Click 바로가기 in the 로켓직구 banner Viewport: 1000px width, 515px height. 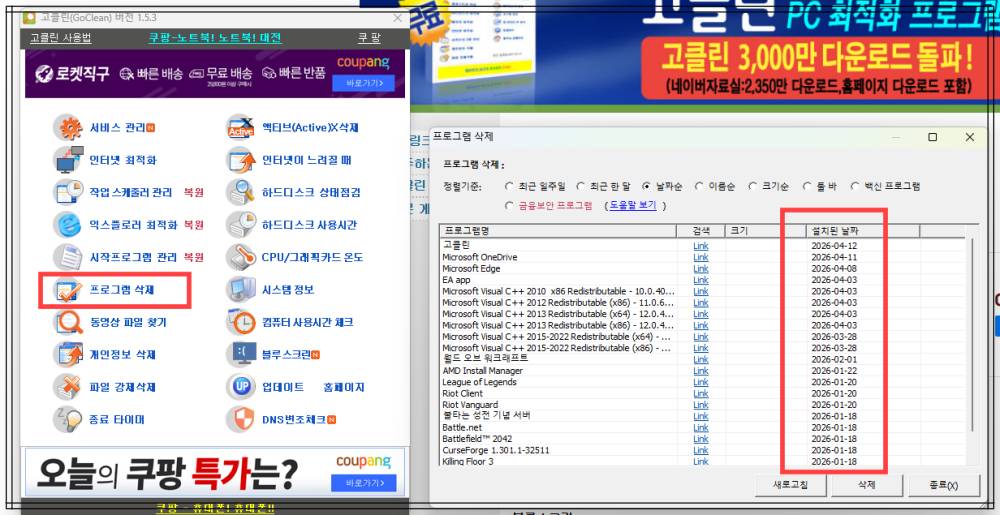pos(364,83)
